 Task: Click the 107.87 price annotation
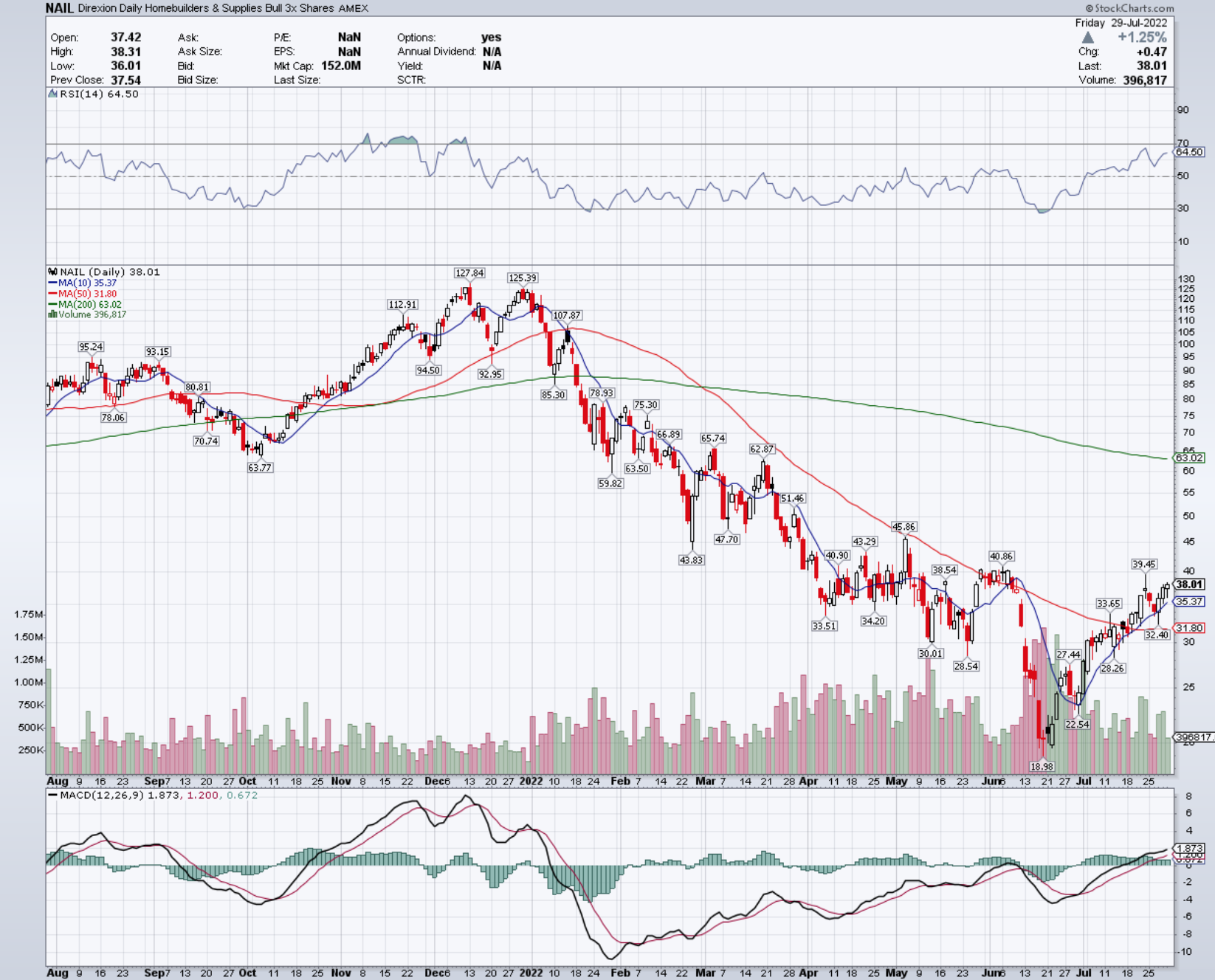click(567, 315)
